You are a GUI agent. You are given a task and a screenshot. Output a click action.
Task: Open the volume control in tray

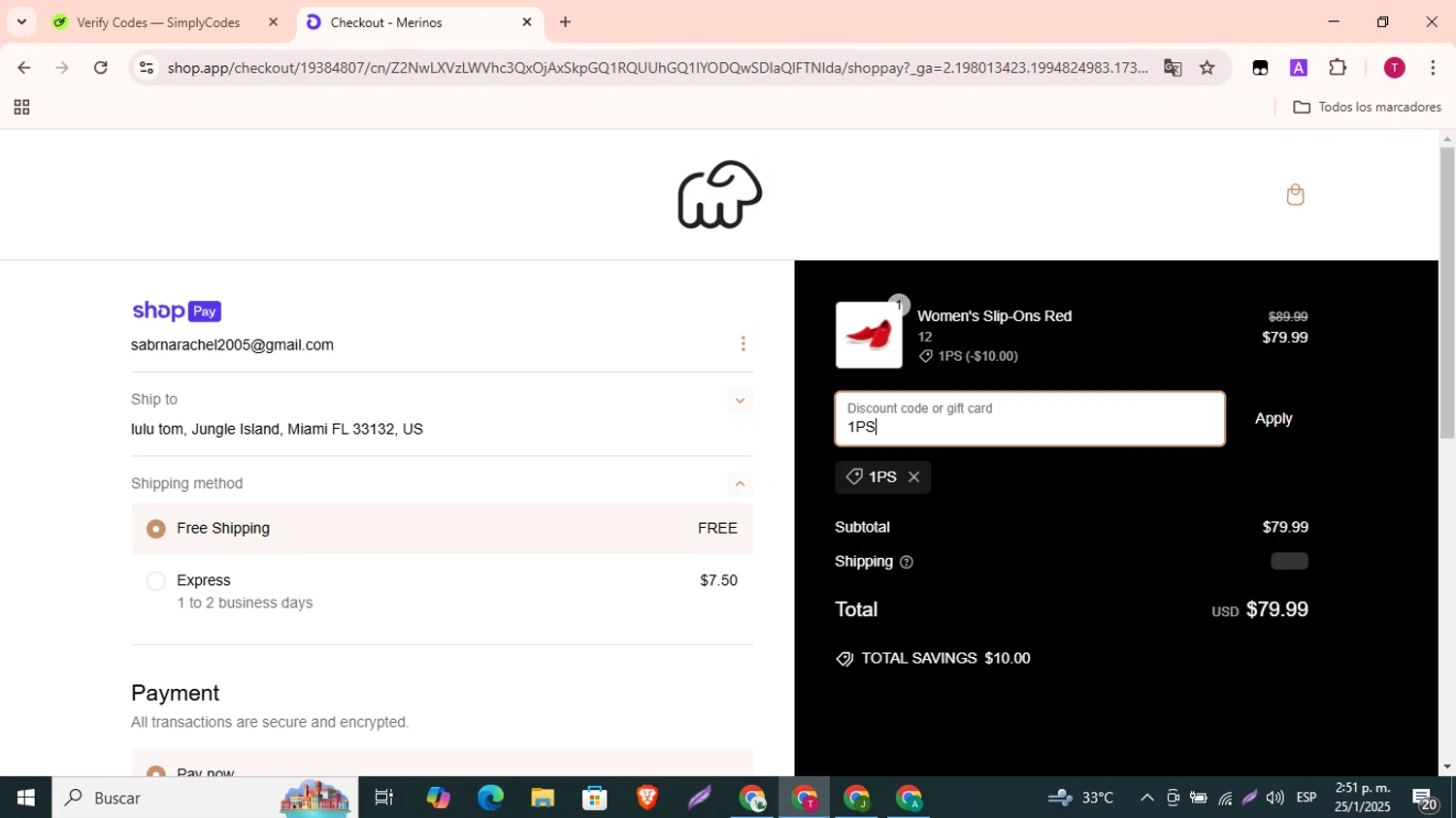(1275, 798)
